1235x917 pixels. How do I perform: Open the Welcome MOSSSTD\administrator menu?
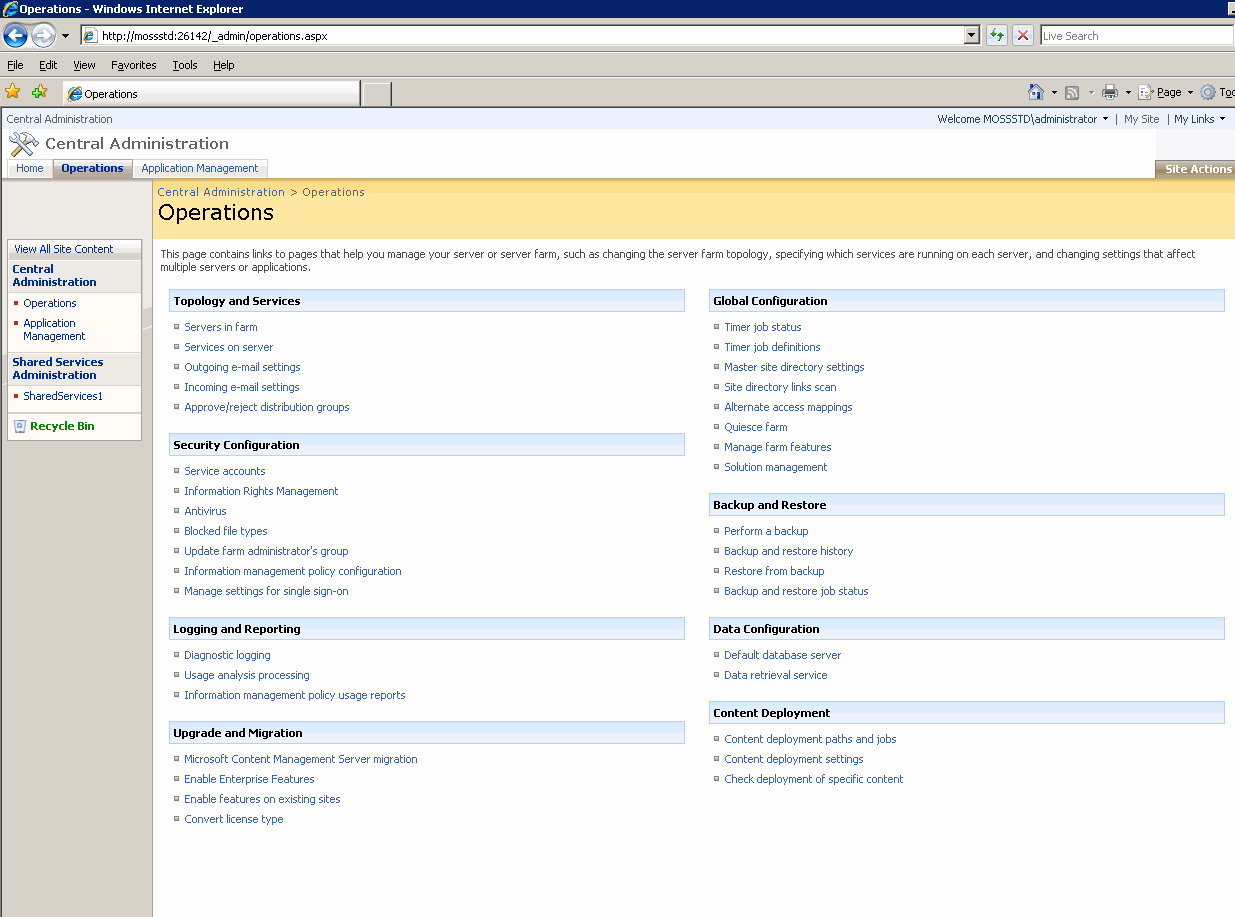(x=1023, y=119)
